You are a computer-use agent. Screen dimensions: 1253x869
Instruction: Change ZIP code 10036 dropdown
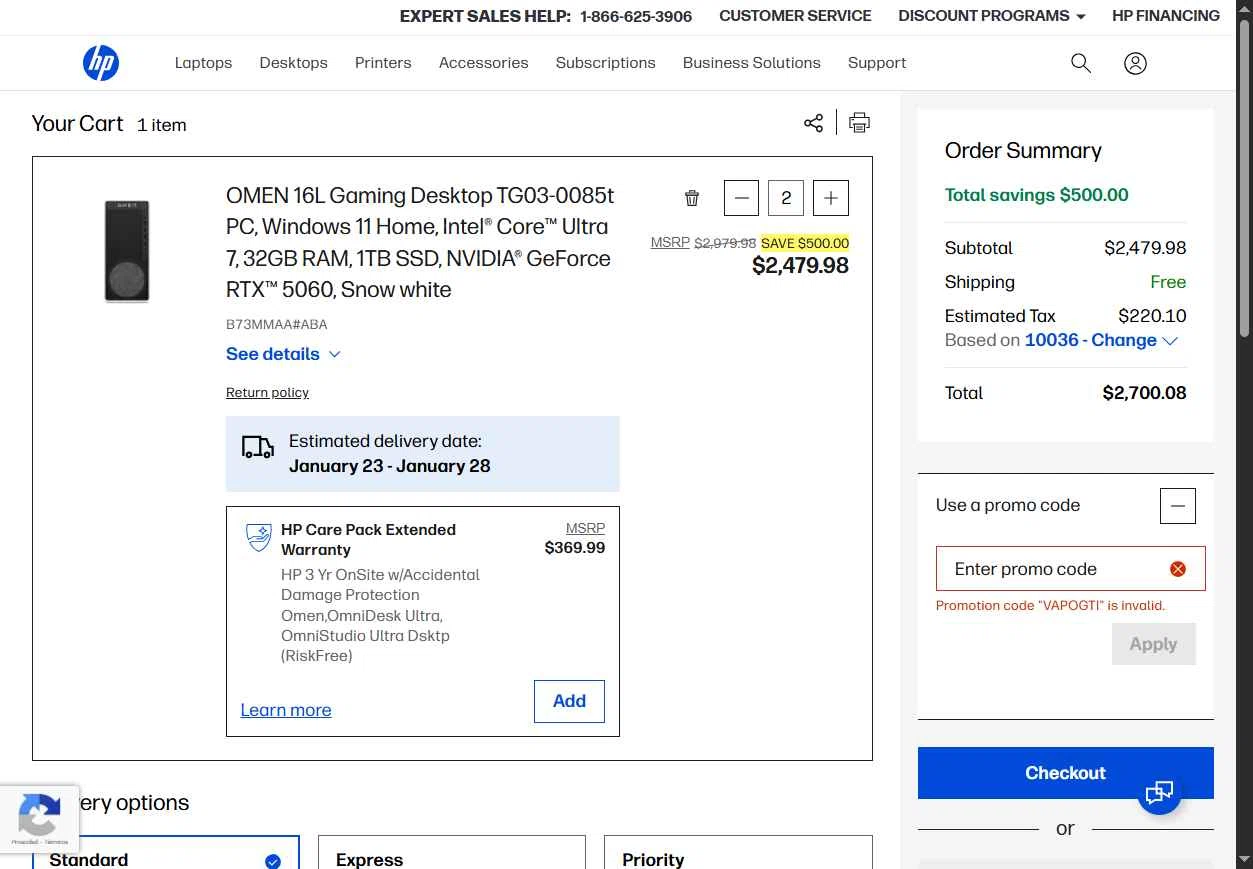click(x=1101, y=340)
